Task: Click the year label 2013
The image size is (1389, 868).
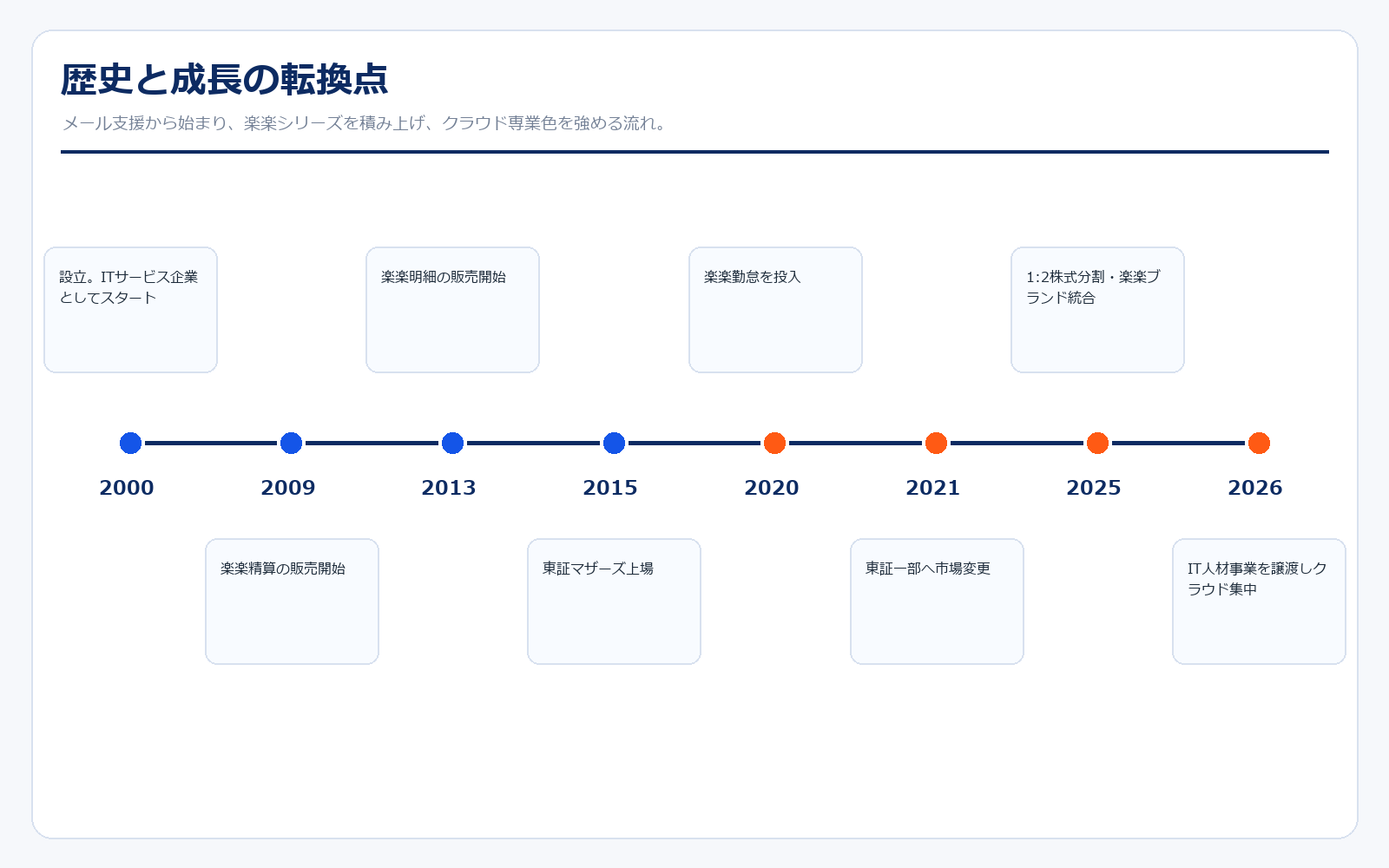Action: tap(449, 488)
